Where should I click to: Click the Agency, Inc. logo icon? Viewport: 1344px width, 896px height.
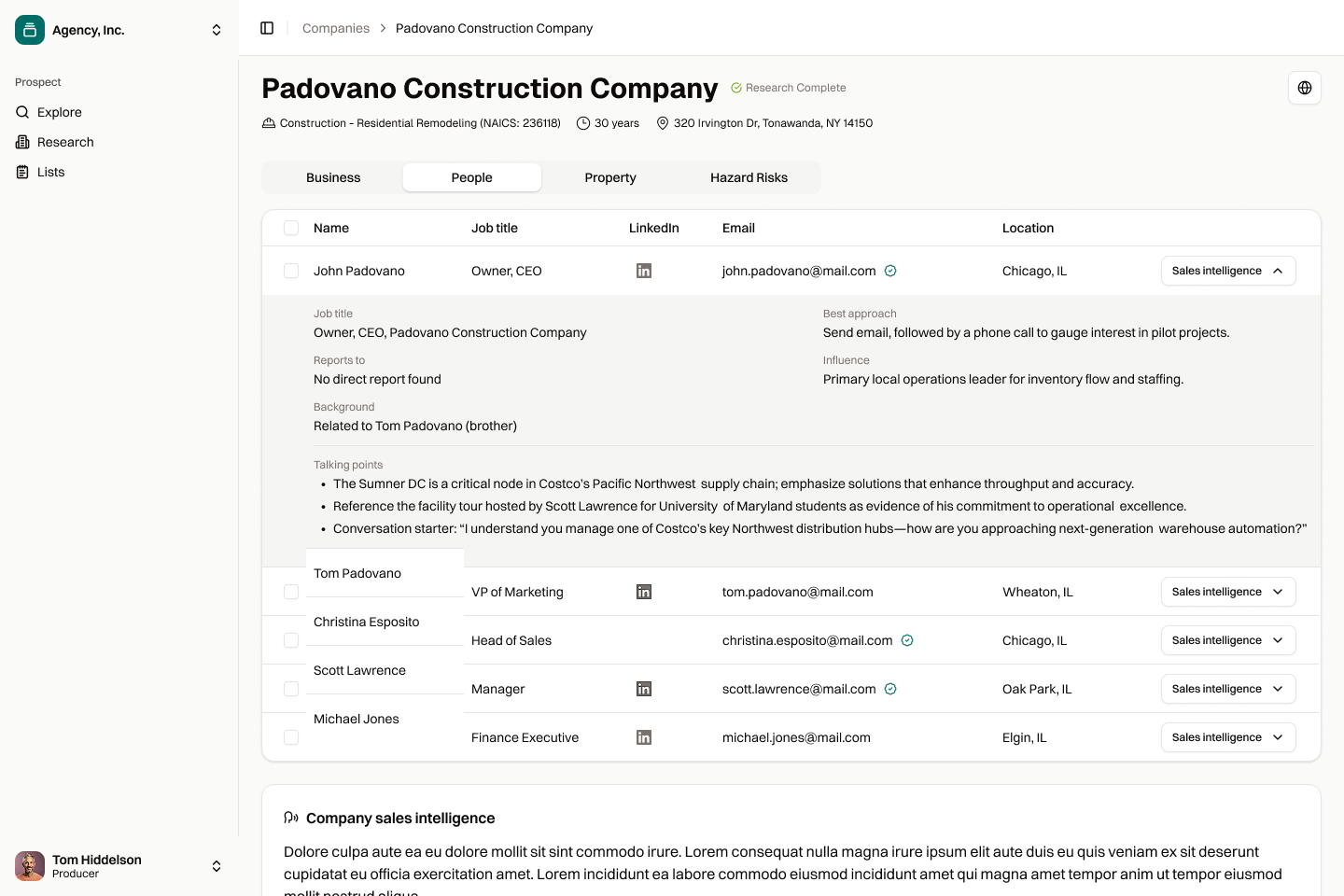(x=30, y=30)
